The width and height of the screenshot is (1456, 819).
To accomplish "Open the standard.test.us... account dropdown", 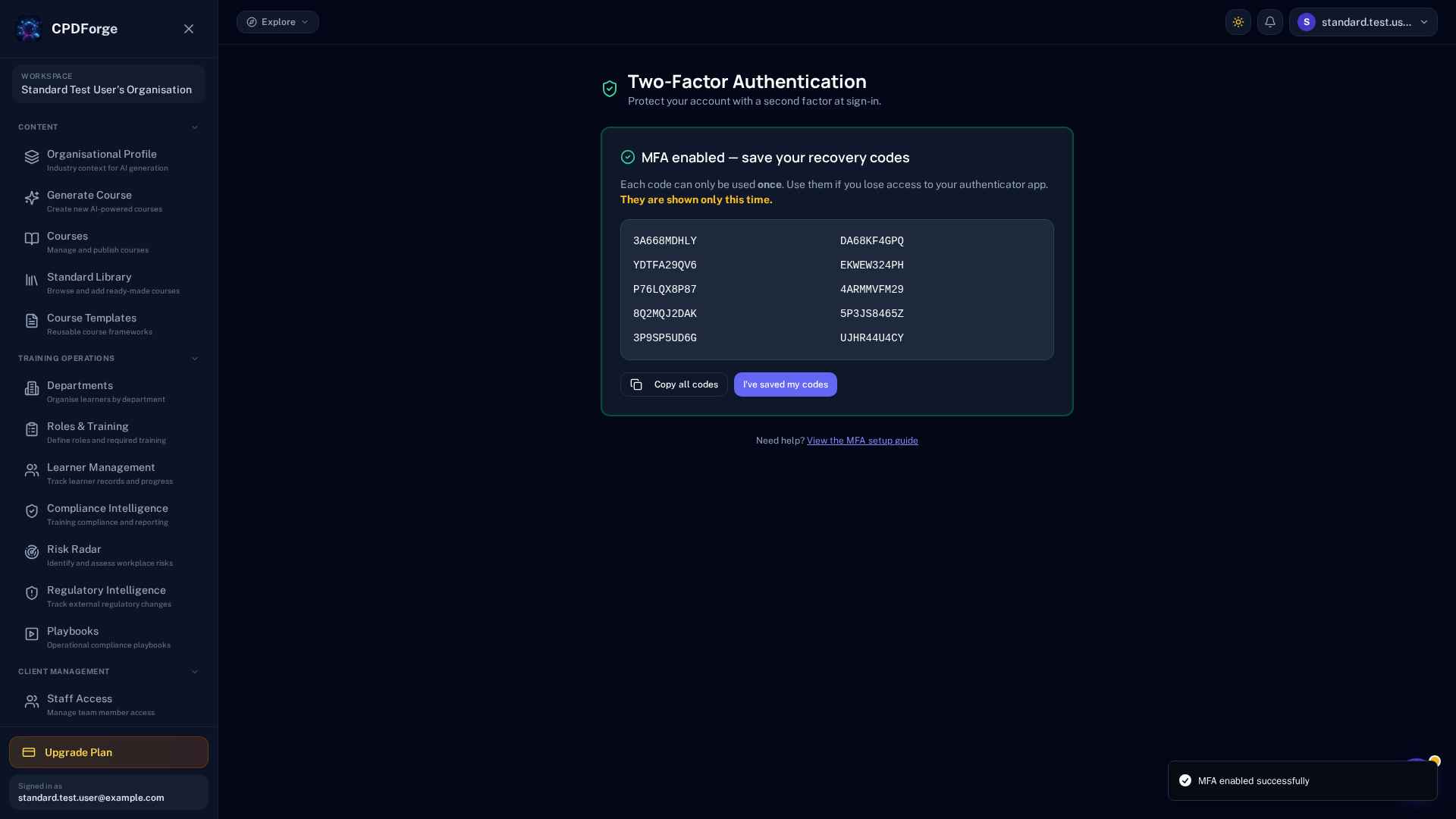I will tap(1363, 22).
